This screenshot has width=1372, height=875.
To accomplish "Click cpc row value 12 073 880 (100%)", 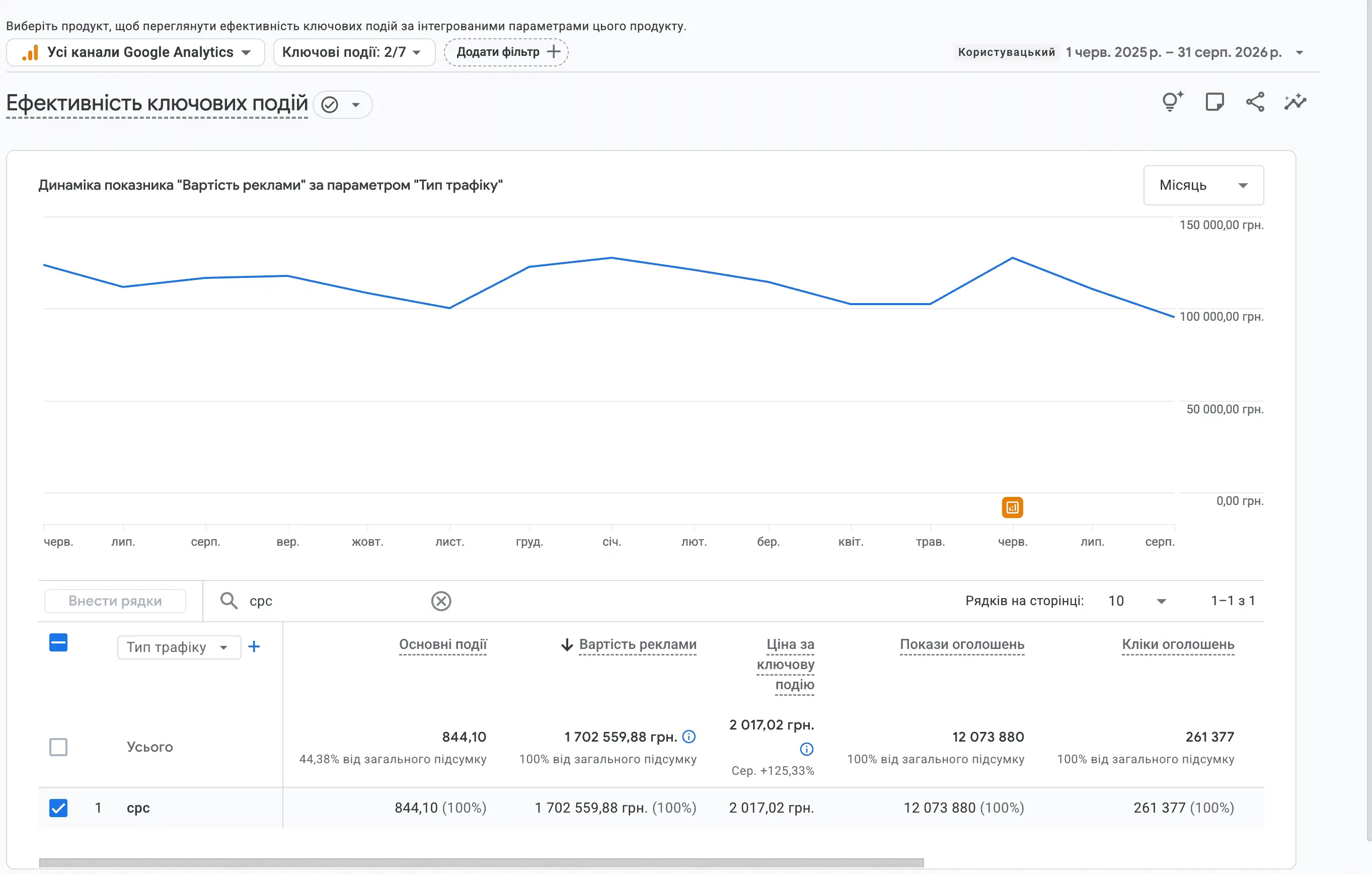I will (x=963, y=808).
